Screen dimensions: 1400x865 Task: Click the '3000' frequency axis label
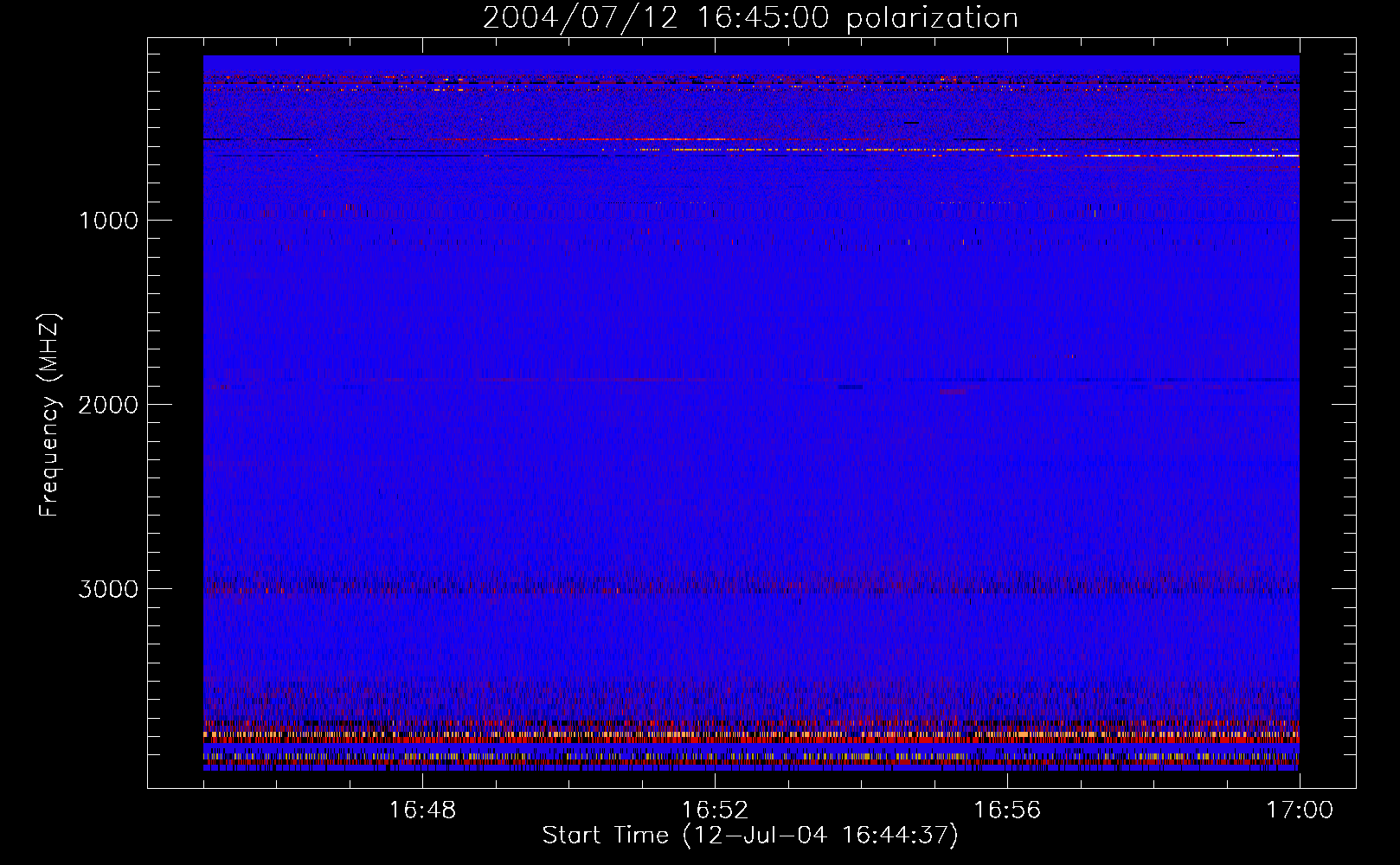pos(108,589)
